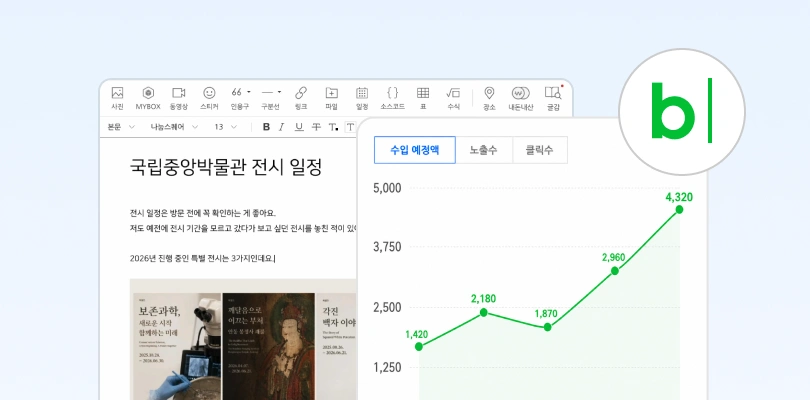Open the 본문 paragraph style dropdown
The width and height of the screenshot is (810, 400).
(x=121, y=127)
